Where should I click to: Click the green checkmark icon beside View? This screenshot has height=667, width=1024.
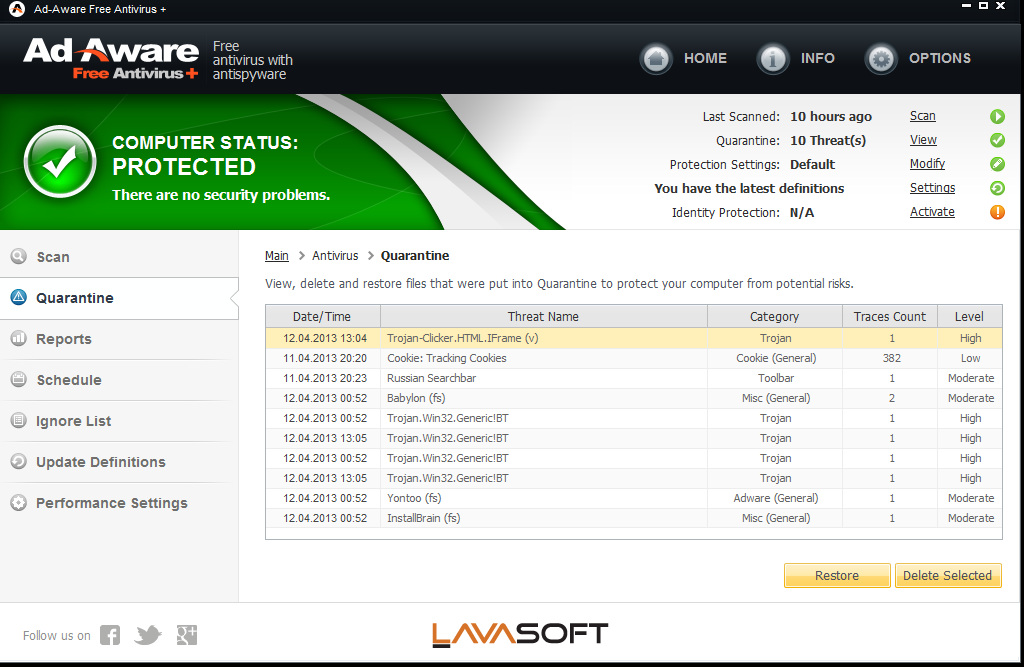pyautogui.click(x=997, y=140)
